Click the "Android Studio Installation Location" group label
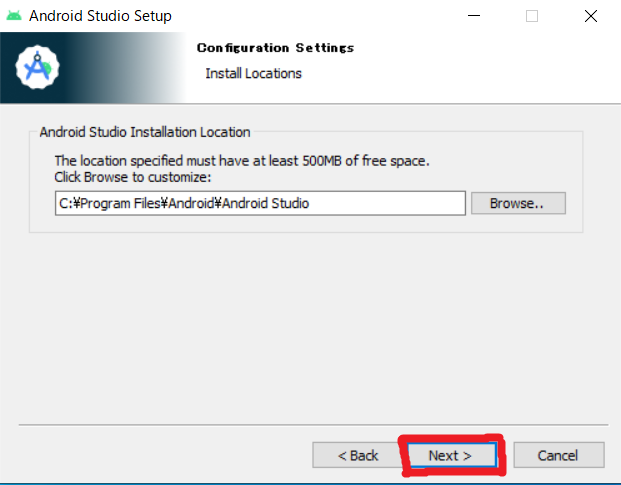This screenshot has width=621, height=485. [x=145, y=132]
